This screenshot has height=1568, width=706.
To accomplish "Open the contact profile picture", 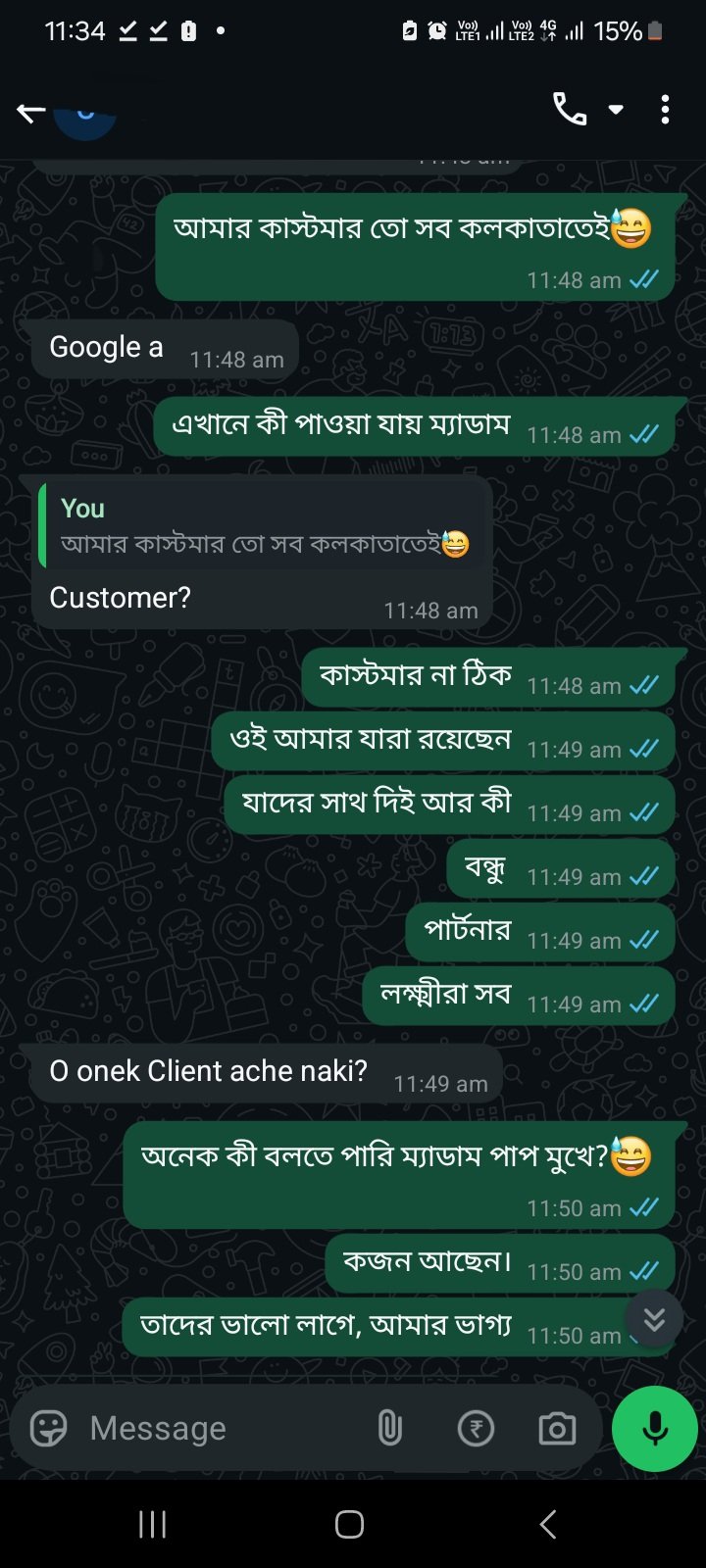I will (85, 120).
